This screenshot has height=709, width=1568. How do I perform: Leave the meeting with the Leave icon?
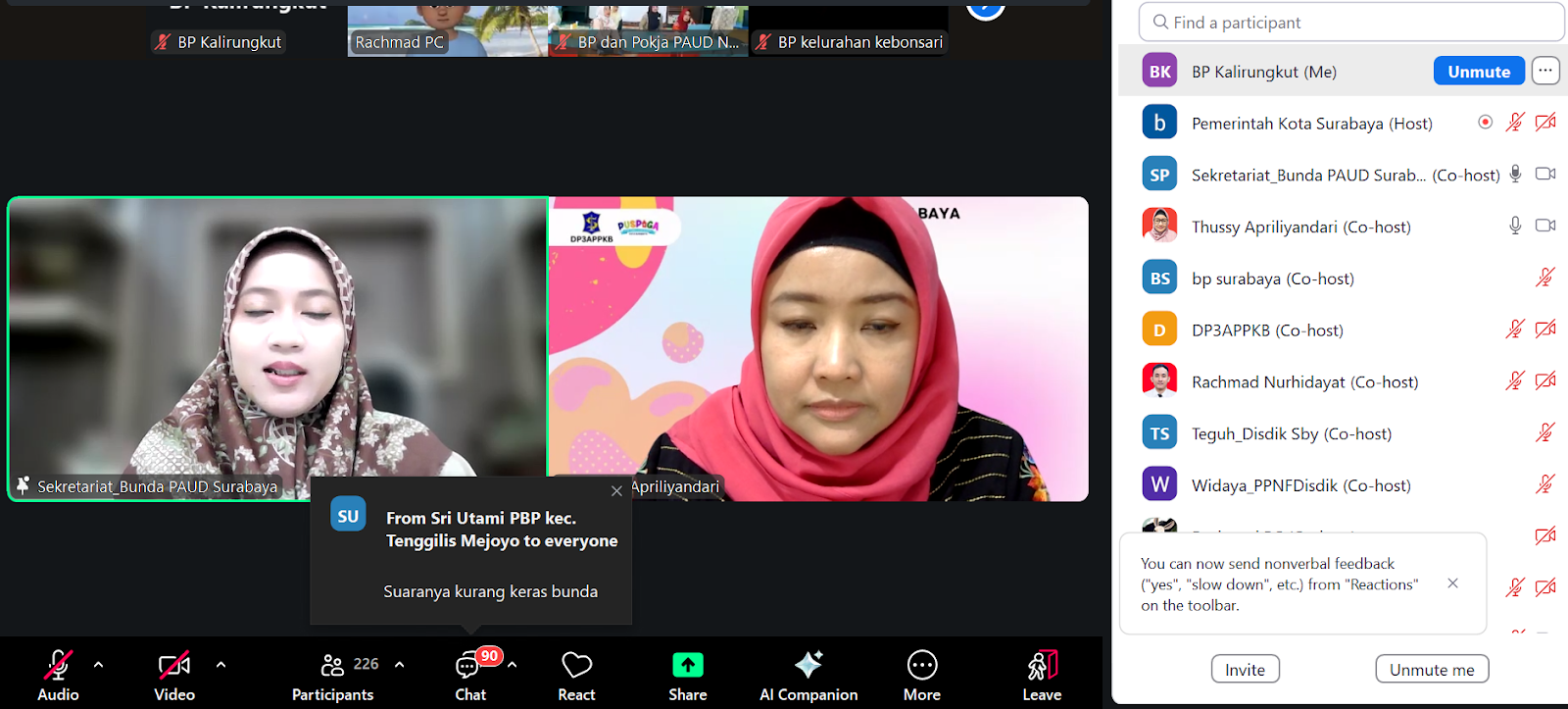coord(1042,665)
